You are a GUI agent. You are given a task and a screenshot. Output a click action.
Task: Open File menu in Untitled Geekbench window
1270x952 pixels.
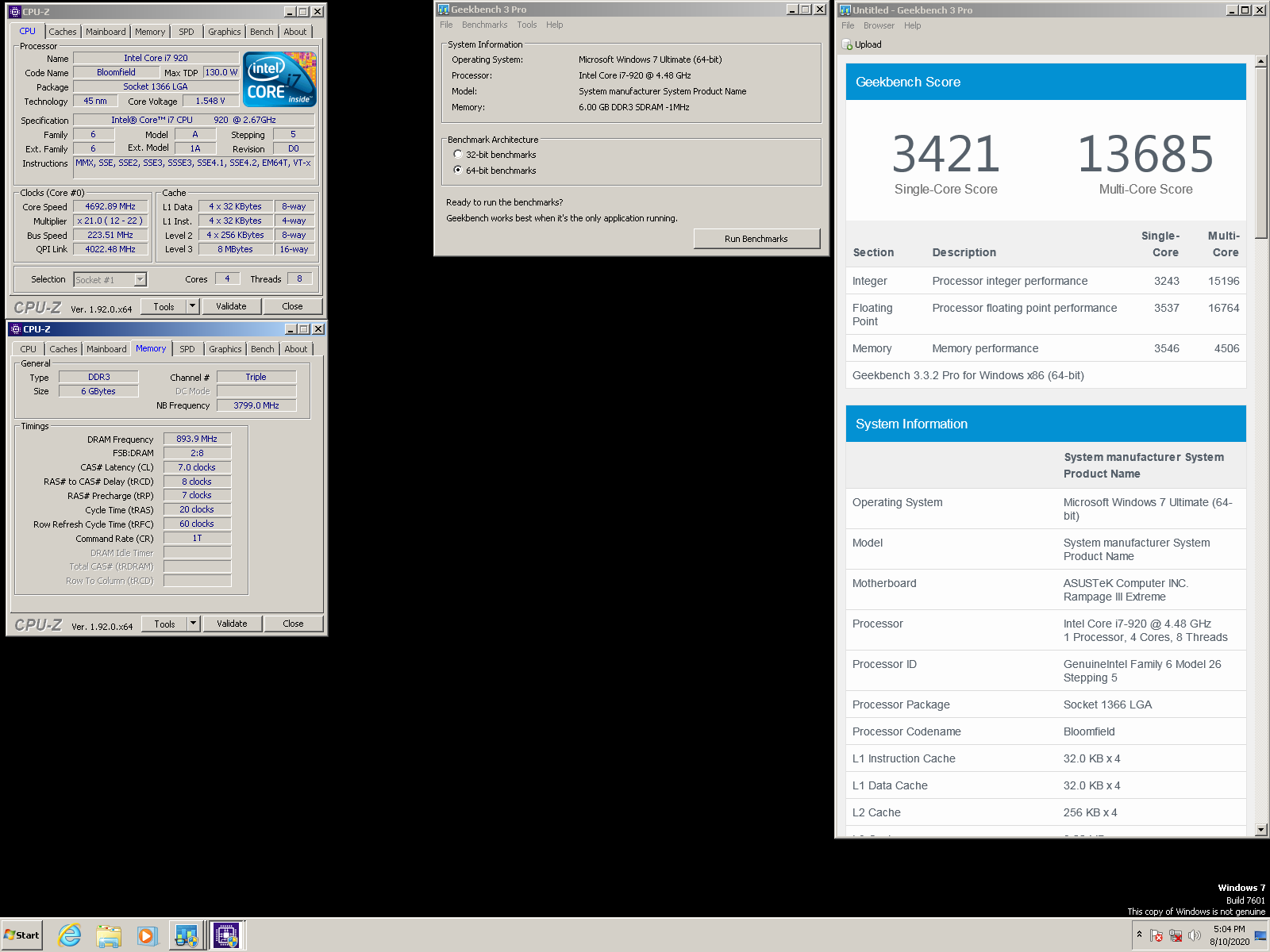click(x=848, y=25)
